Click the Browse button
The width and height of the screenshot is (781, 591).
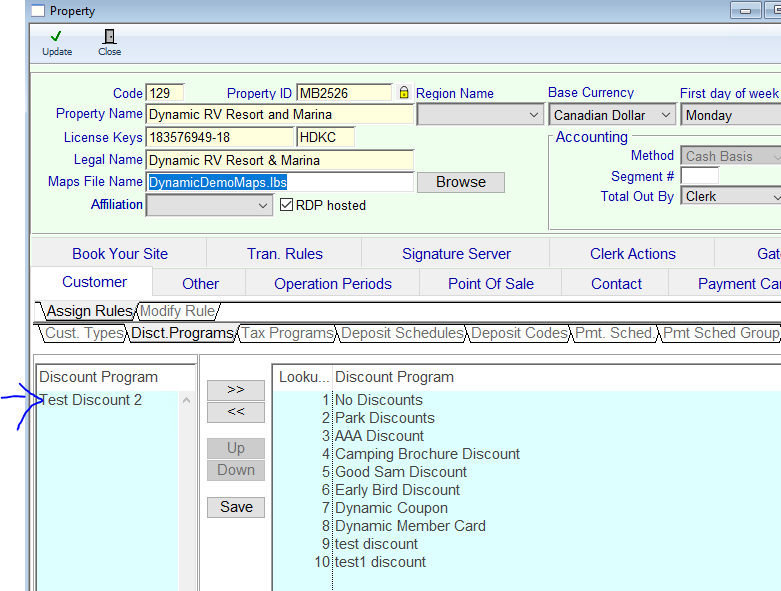461,182
